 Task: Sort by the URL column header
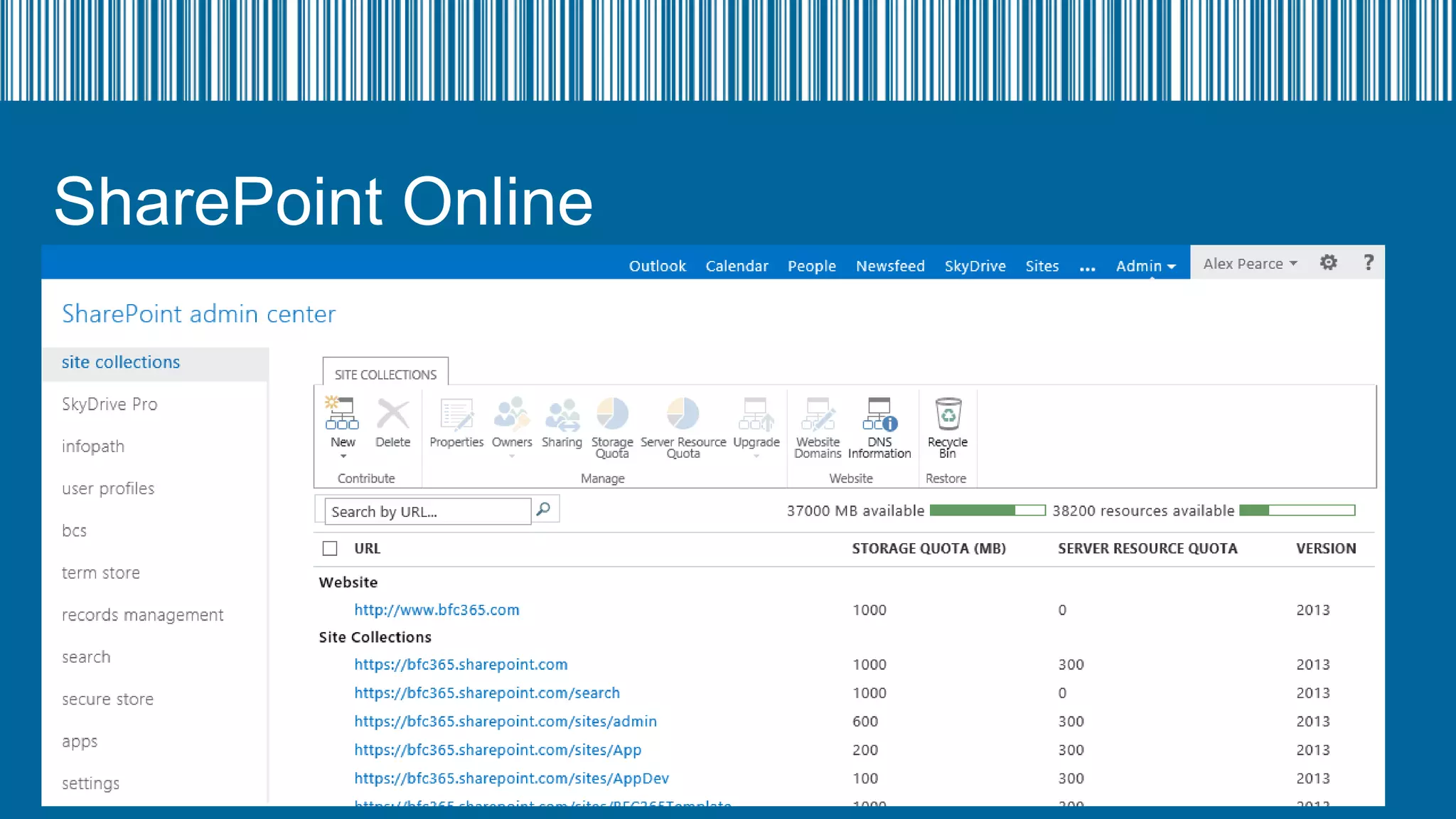(367, 548)
